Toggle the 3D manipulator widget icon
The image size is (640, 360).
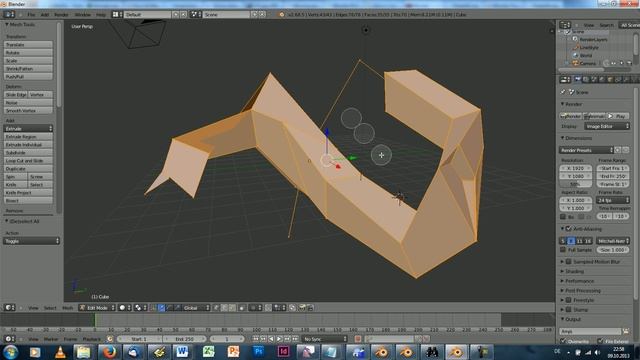coord(153,308)
